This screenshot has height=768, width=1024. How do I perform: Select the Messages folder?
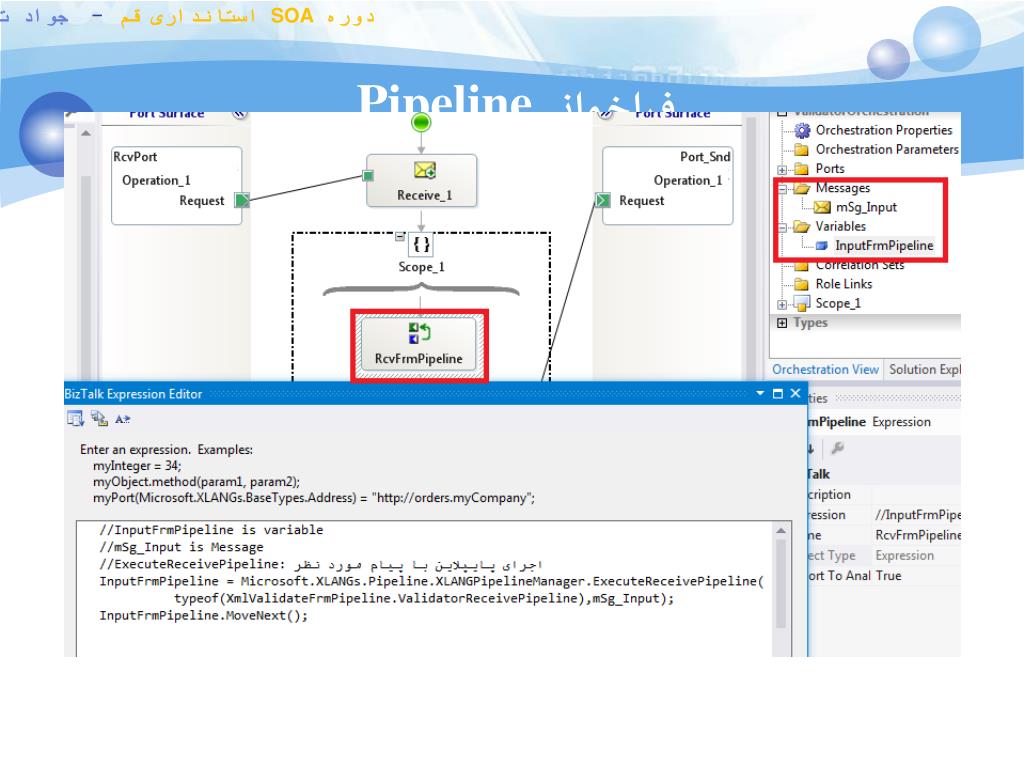(842, 187)
